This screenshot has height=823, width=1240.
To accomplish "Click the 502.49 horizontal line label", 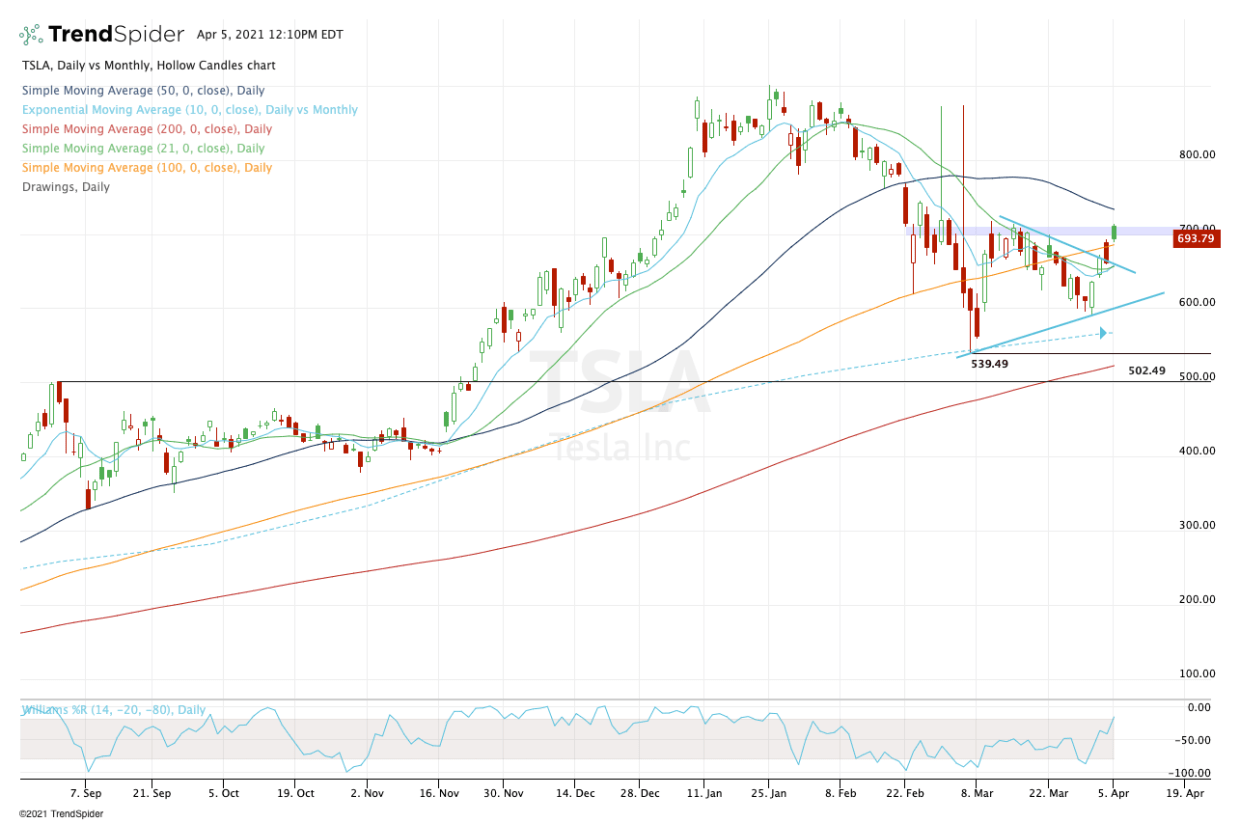I will (x=1146, y=370).
